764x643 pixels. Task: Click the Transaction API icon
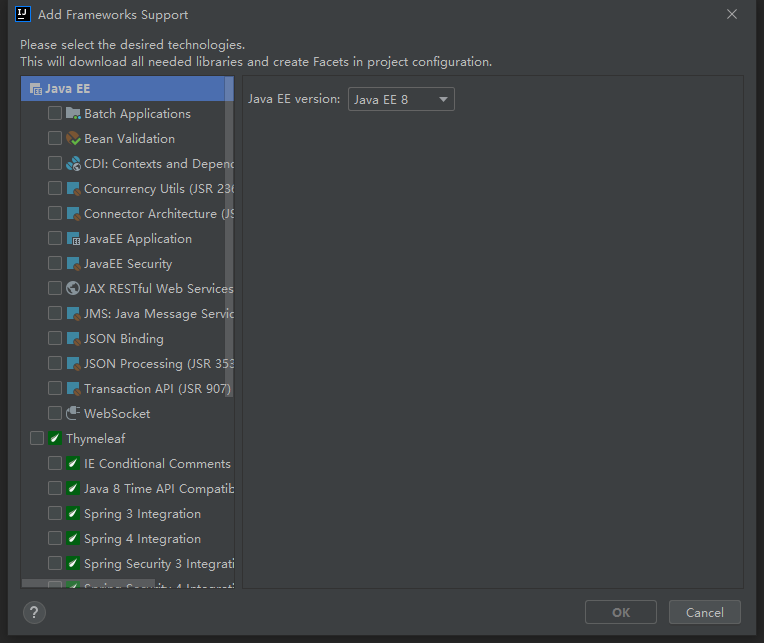point(73,389)
